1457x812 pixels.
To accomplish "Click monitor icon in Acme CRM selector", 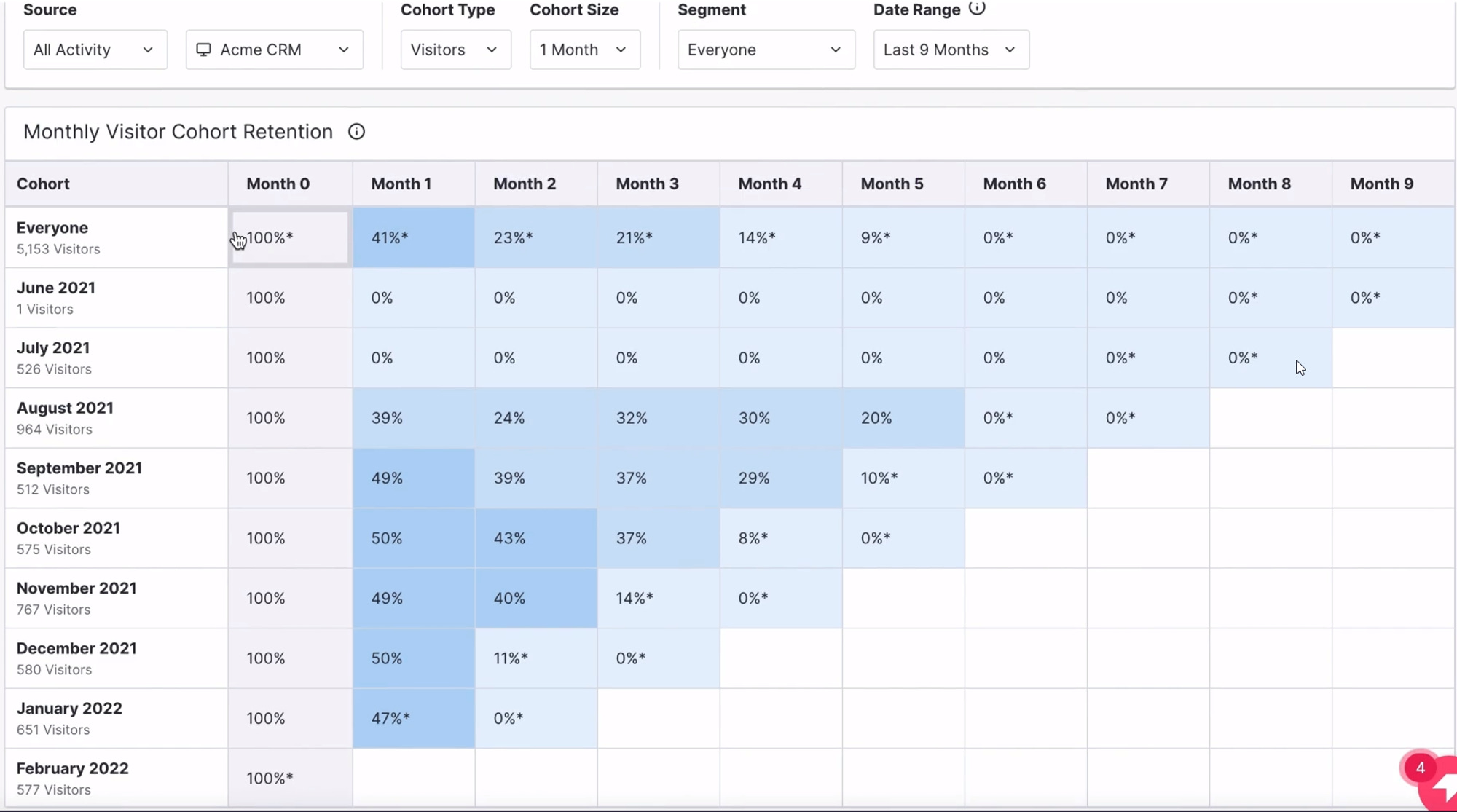I will point(204,50).
